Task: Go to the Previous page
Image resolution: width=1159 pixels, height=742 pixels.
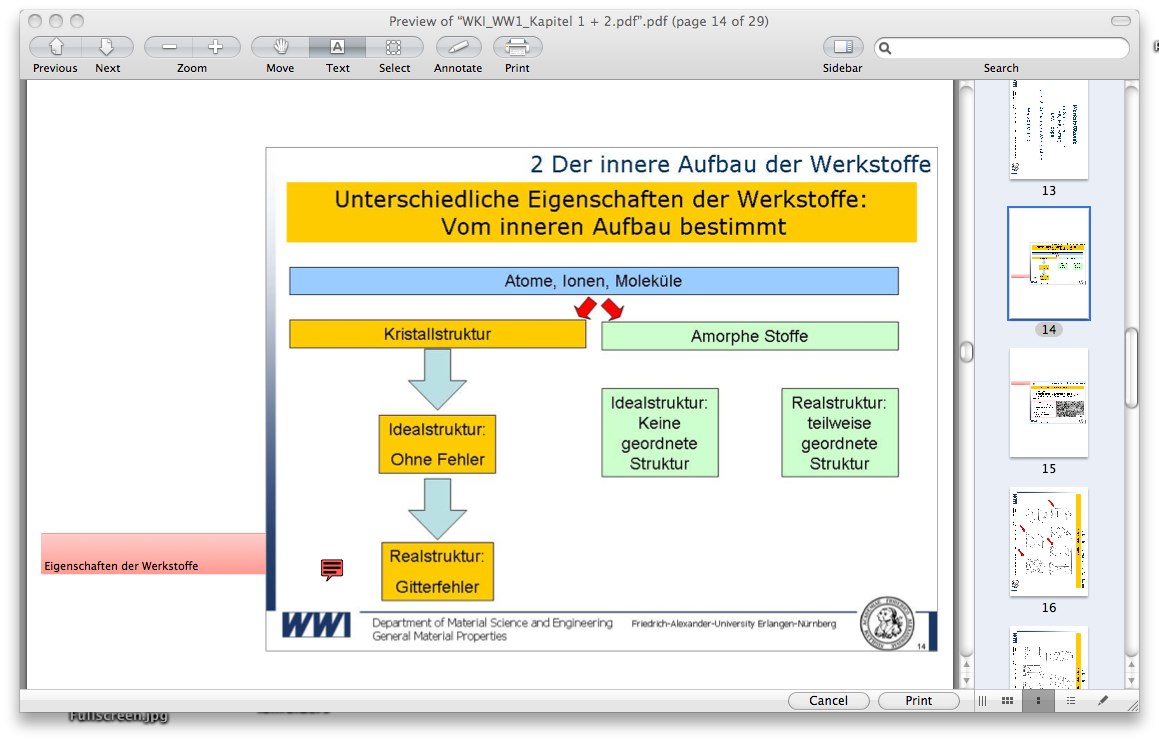Action: click(55, 47)
